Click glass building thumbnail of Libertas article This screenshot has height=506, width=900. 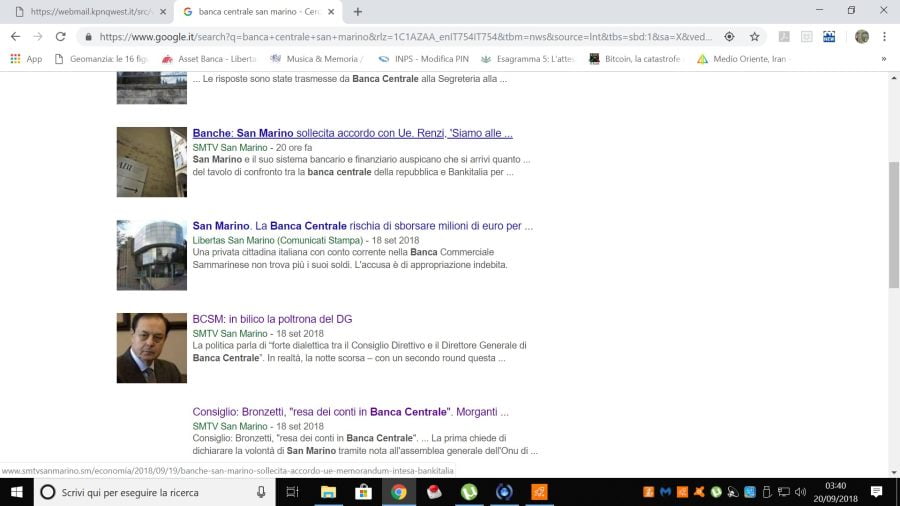tap(152, 255)
